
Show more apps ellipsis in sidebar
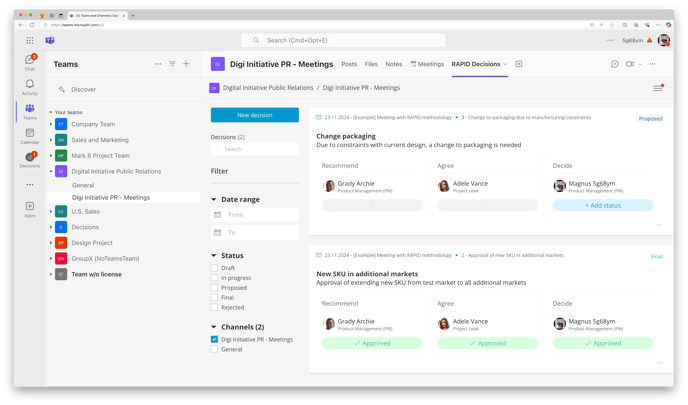tap(30, 185)
